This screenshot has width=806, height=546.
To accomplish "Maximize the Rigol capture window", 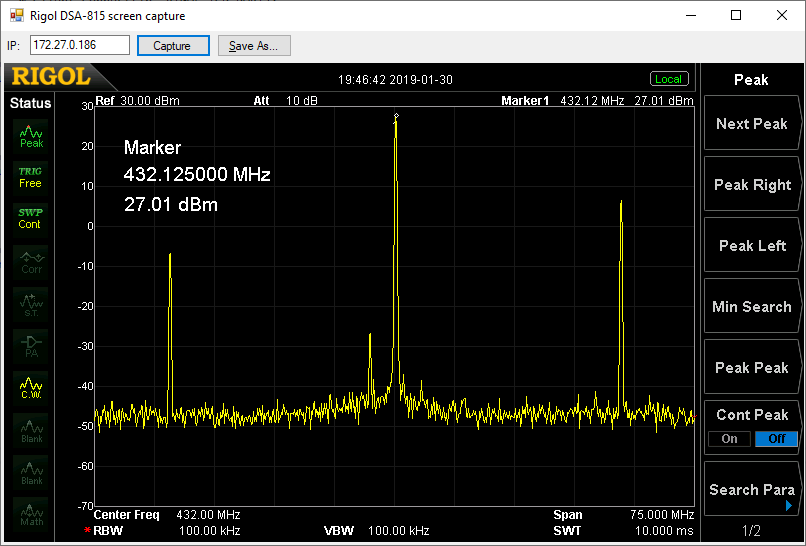I will tap(736, 15).
